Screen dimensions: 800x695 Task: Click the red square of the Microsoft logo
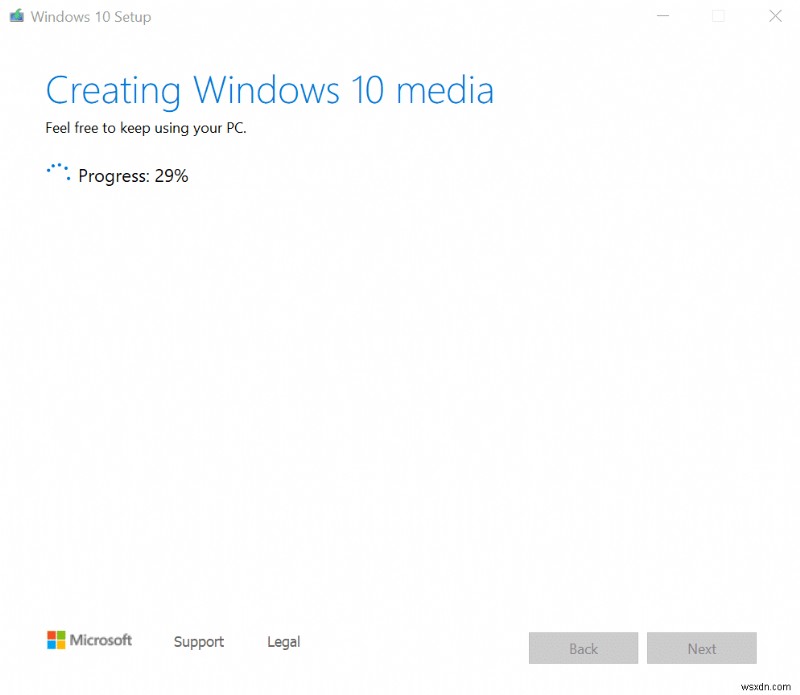coord(51,636)
